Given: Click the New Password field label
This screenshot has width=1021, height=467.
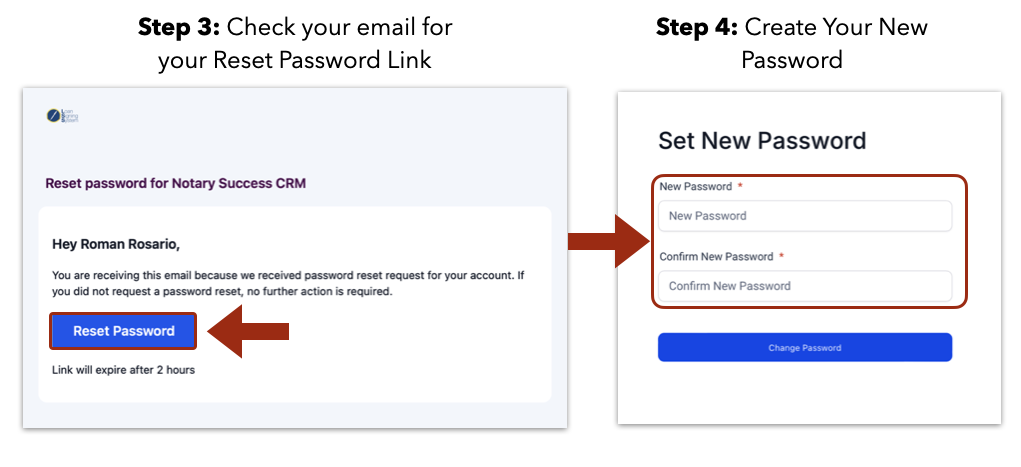Looking at the screenshot, I should (x=695, y=186).
